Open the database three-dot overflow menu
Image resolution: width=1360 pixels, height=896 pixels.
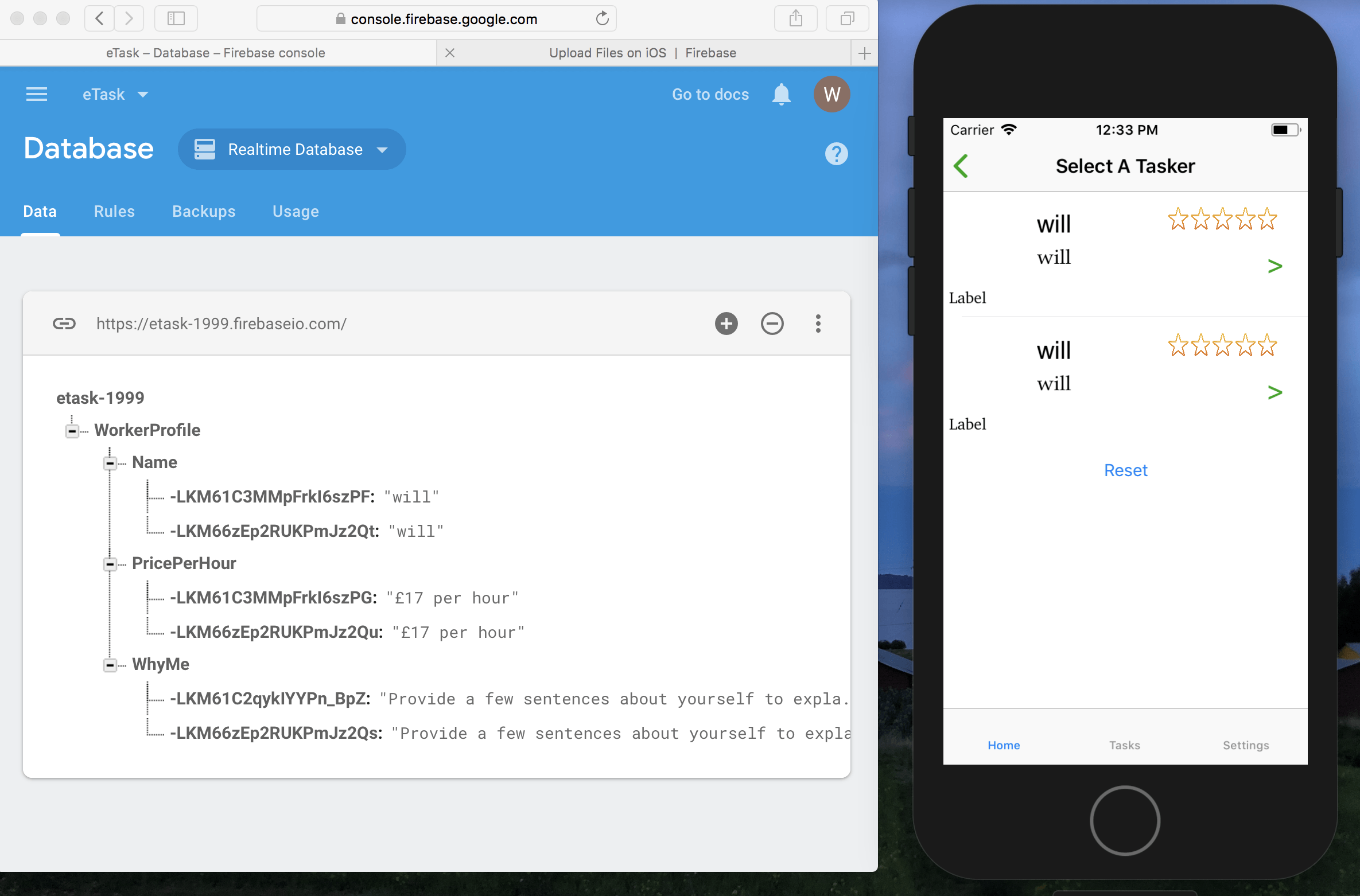(818, 324)
